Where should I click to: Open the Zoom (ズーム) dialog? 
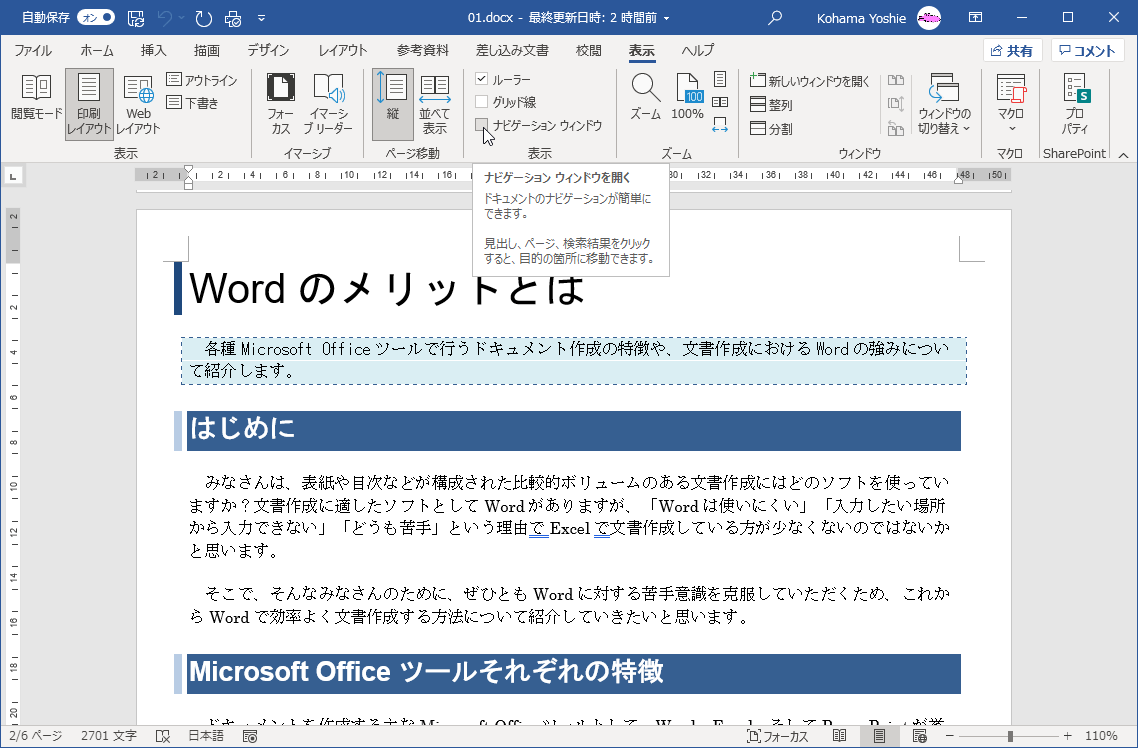645,97
